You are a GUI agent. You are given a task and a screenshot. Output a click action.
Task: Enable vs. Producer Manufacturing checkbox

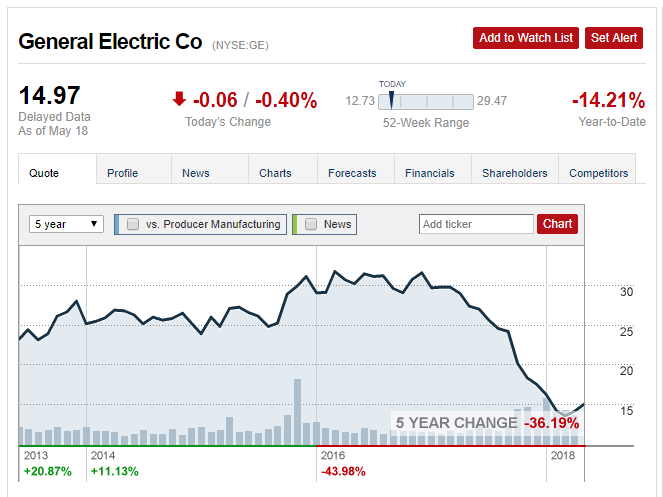click(x=133, y=224)
